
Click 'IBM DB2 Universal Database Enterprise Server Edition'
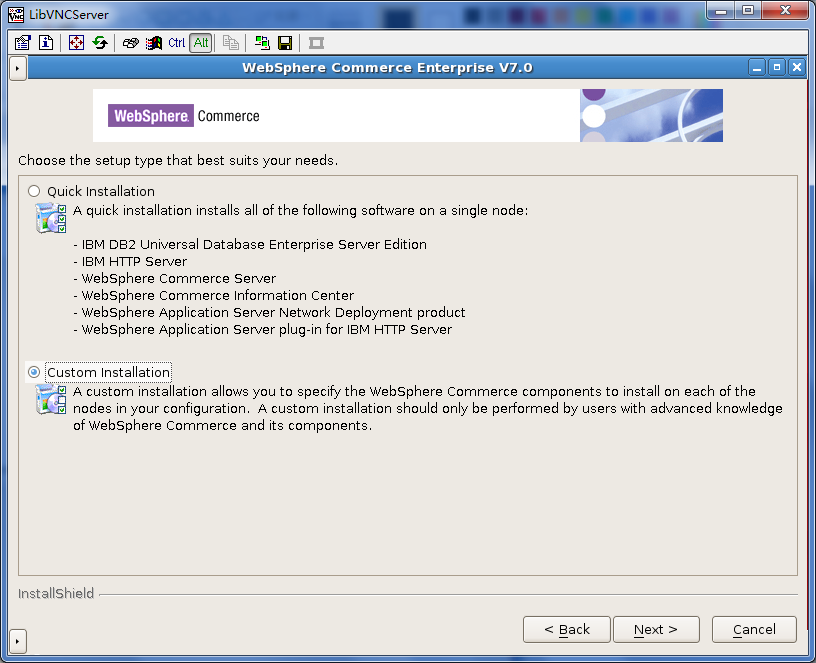click(254, 245)
